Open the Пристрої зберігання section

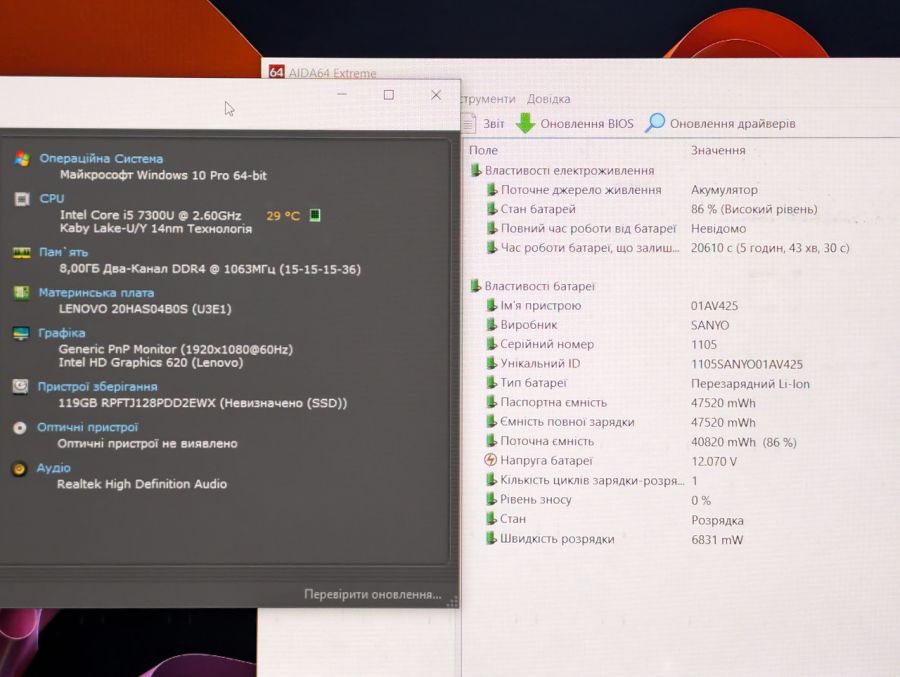click(x=98, y=386)
